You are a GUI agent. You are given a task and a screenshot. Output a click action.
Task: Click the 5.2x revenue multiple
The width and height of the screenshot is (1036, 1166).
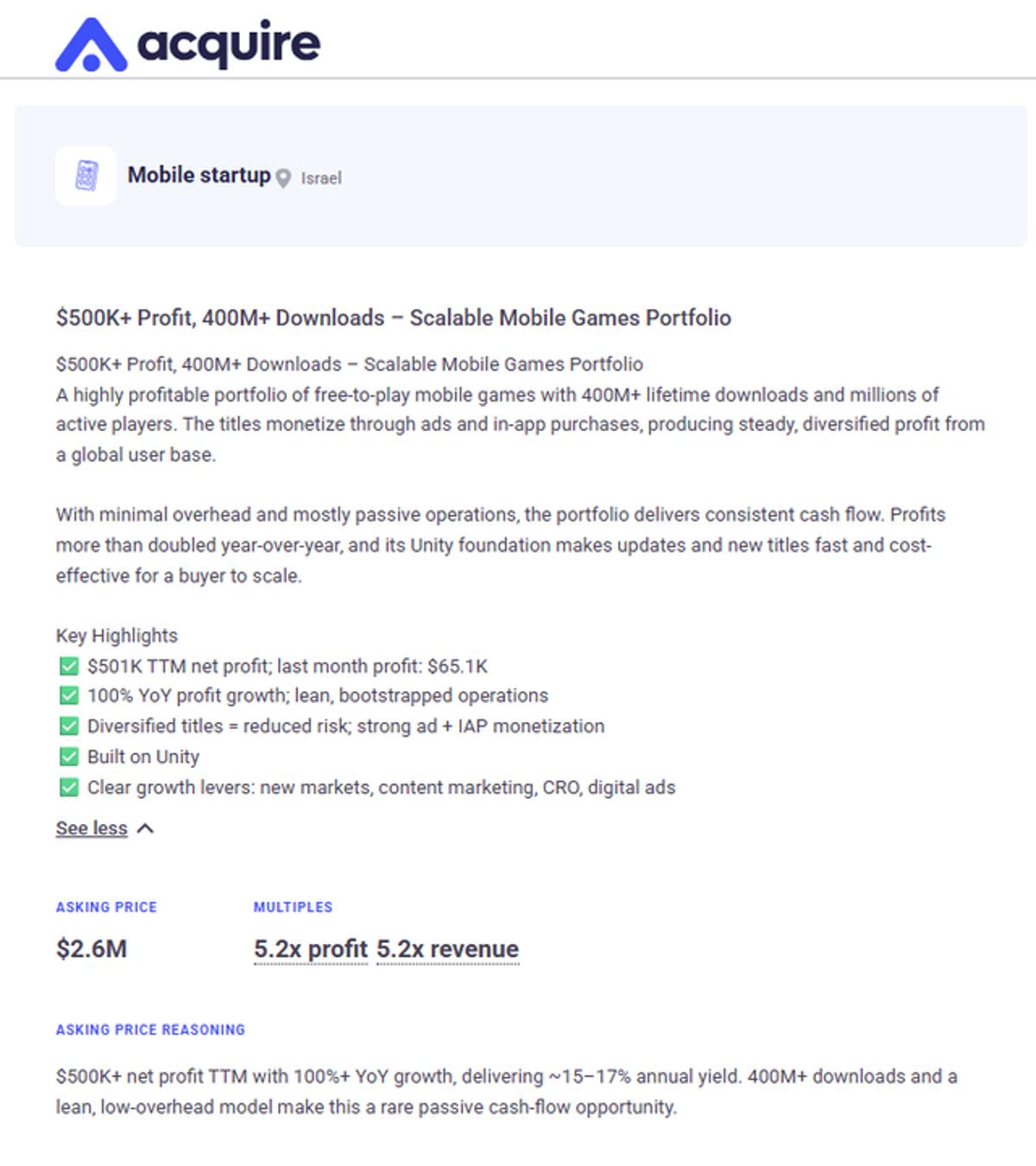pyautogui.click(x=447, y=949)
